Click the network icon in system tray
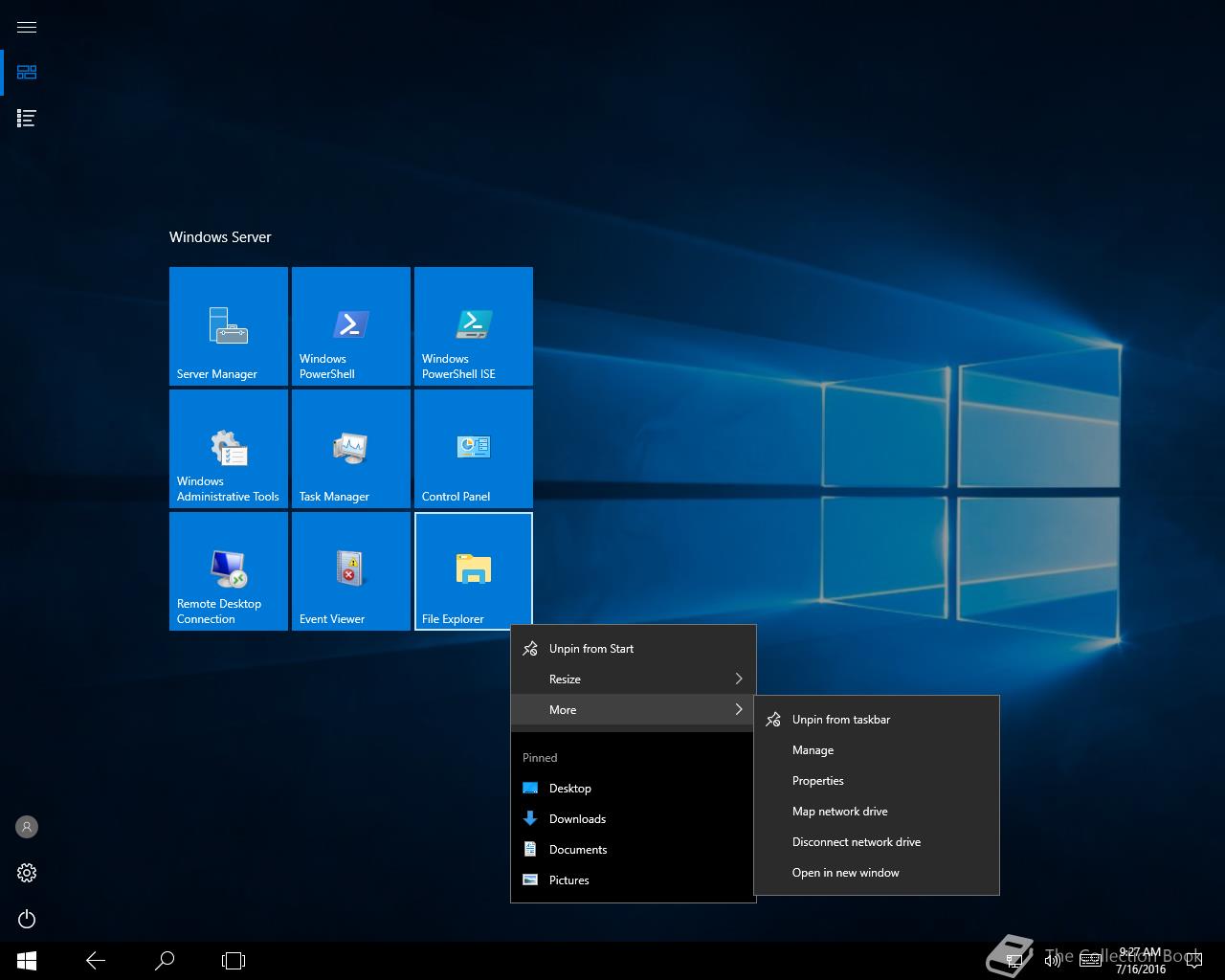Screen dimensions: 1225x980 coord(1014,961)
